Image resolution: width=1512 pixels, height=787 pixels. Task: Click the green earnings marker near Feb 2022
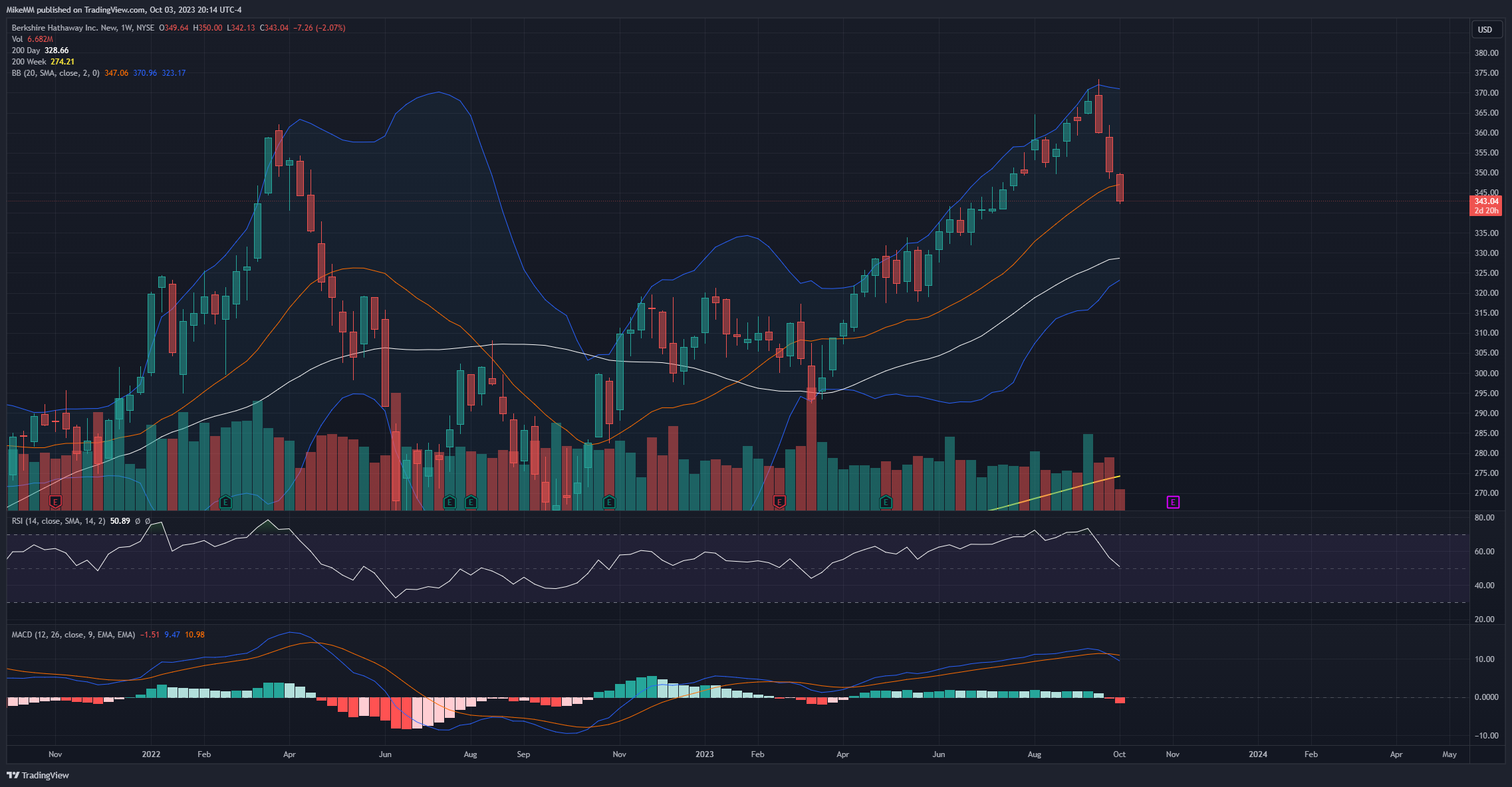point(225,502)
